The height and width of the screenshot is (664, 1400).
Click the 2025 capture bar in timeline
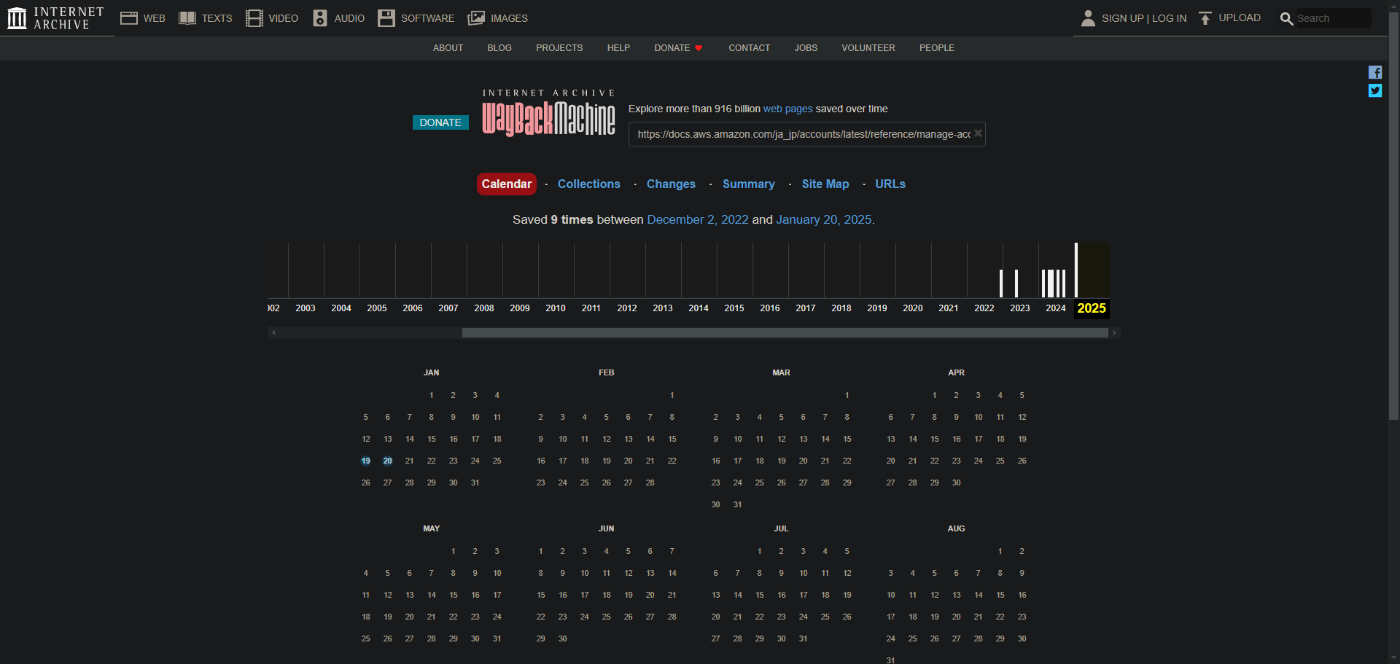pyautogui.click(x=1077, y=270)
